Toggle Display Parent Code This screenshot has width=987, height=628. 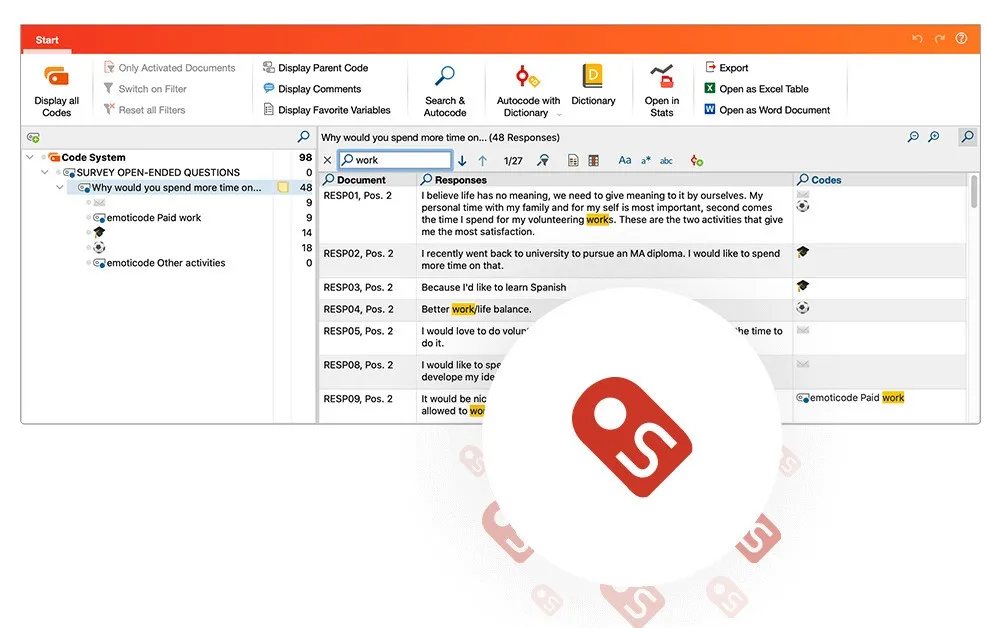pos(315,67)
